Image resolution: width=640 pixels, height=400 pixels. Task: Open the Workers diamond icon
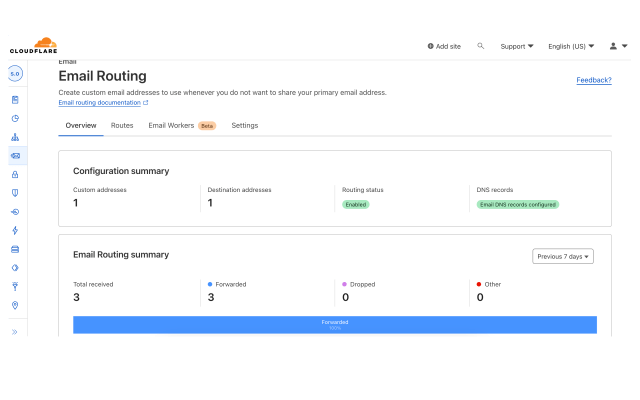(x=15, y=268)
